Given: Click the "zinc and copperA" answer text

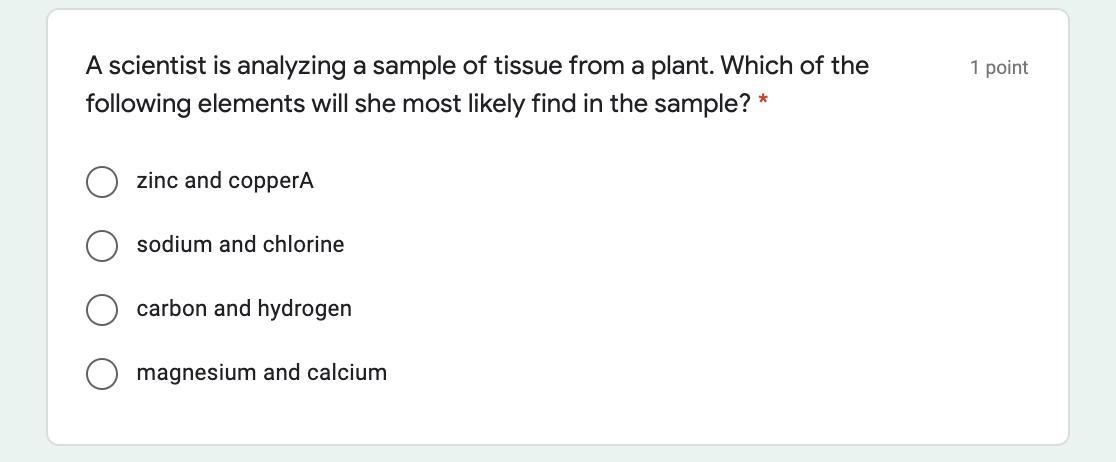Looking at the screenshot, I should (225, 181).
